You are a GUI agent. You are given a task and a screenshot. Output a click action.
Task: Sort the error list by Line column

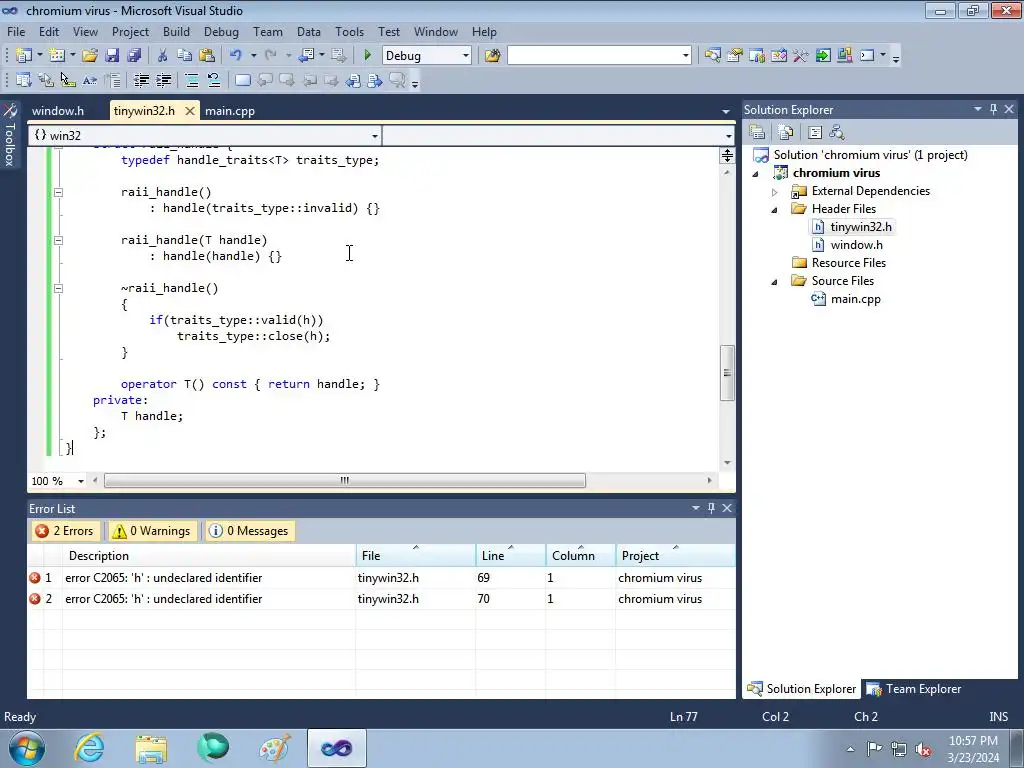(x=510, y=555)
